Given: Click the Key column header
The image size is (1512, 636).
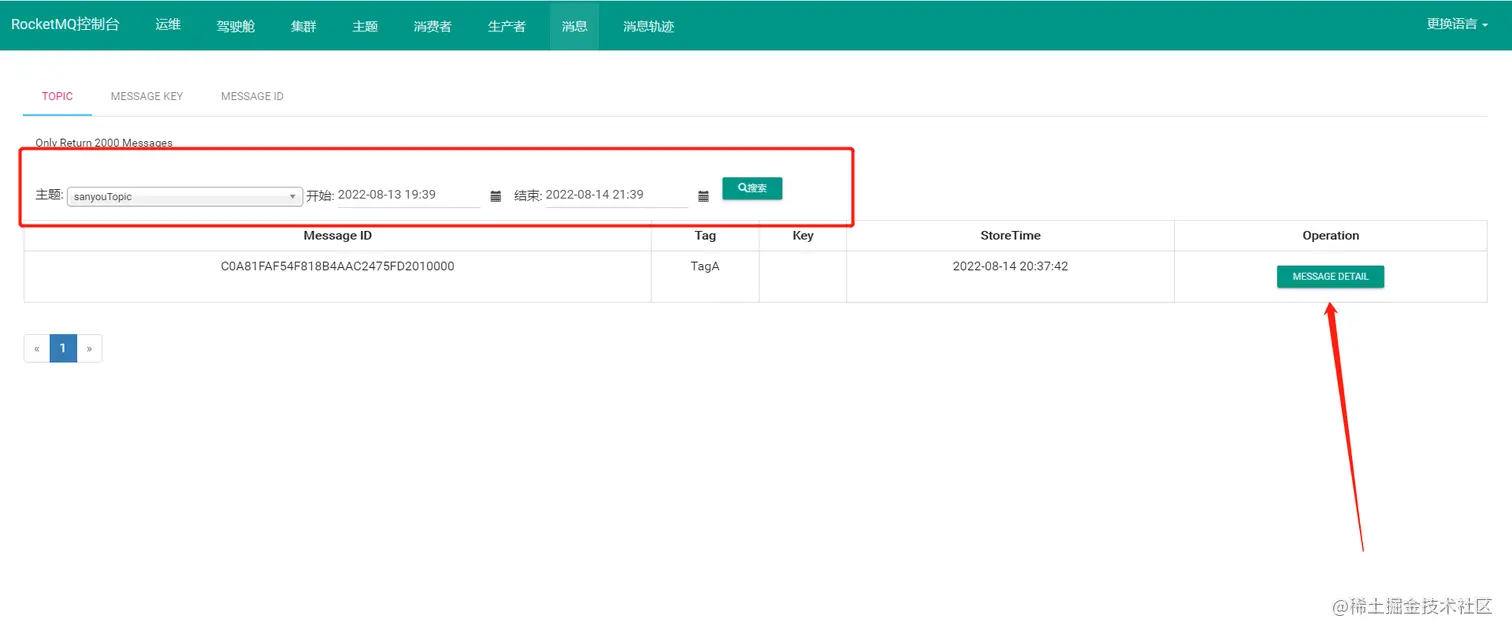Looking at the screenshot, I should click(x=803, y=236).
